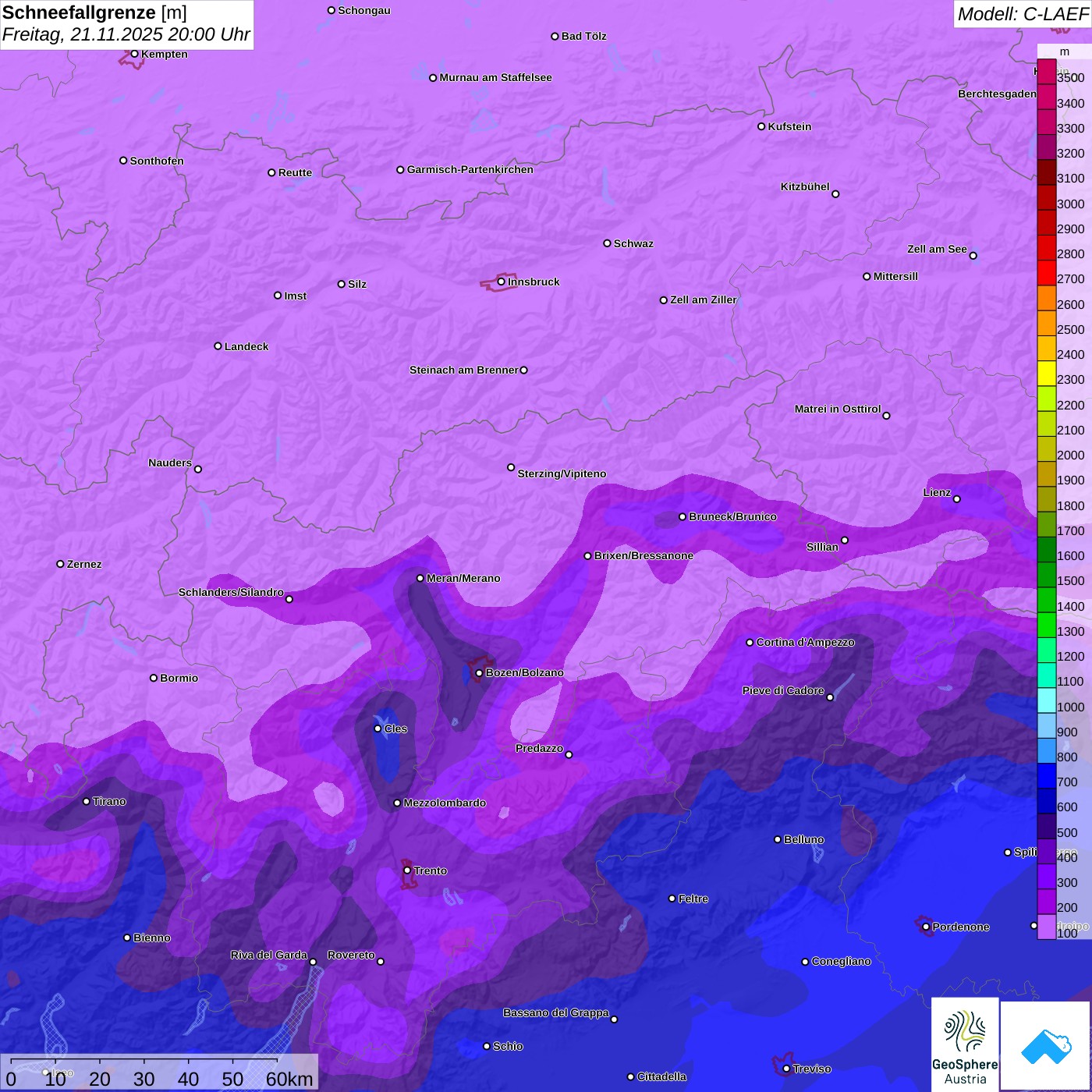The image size is (1092, 1092).
Task: Click the Kempten location marker
Action: pos(134,54)
